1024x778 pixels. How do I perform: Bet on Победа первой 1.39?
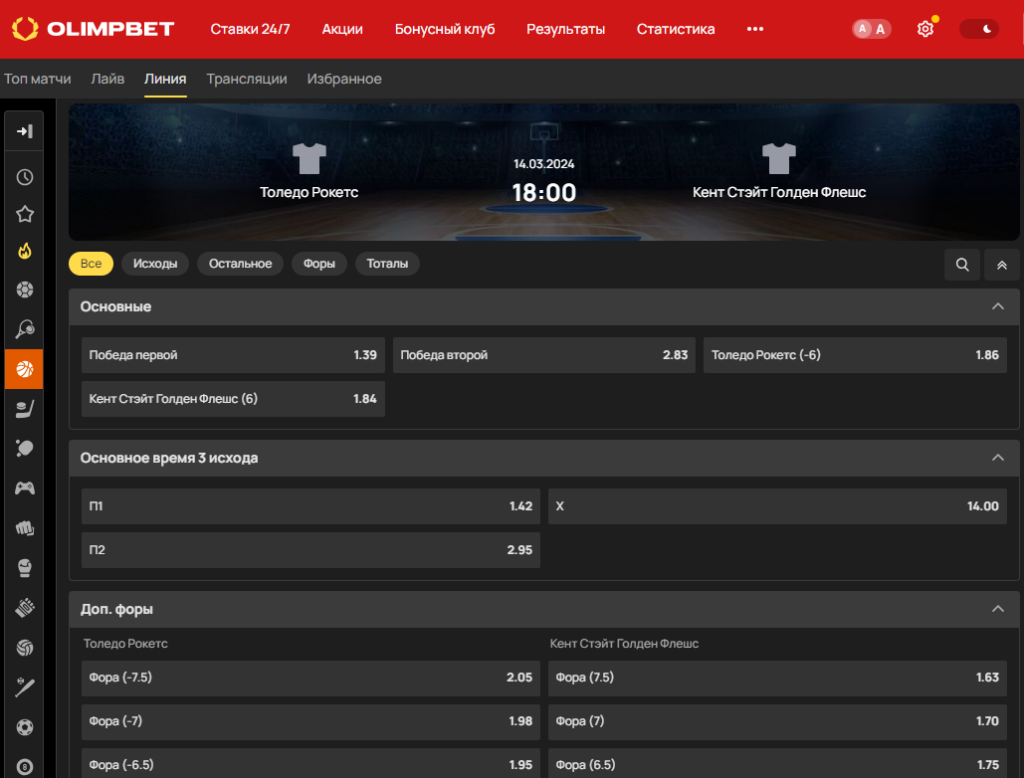233,355
